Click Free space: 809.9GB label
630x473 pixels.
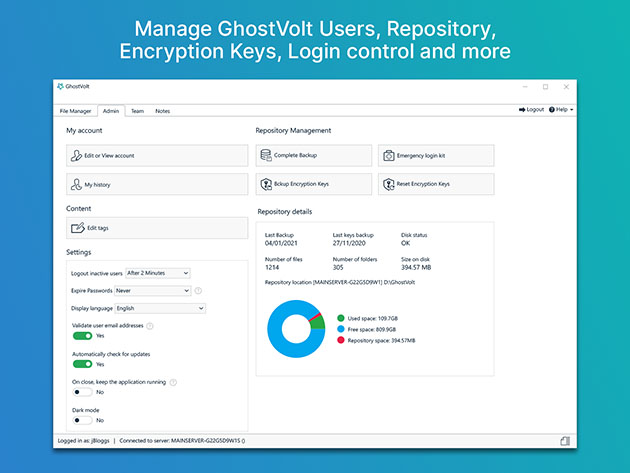click(372, 329)
